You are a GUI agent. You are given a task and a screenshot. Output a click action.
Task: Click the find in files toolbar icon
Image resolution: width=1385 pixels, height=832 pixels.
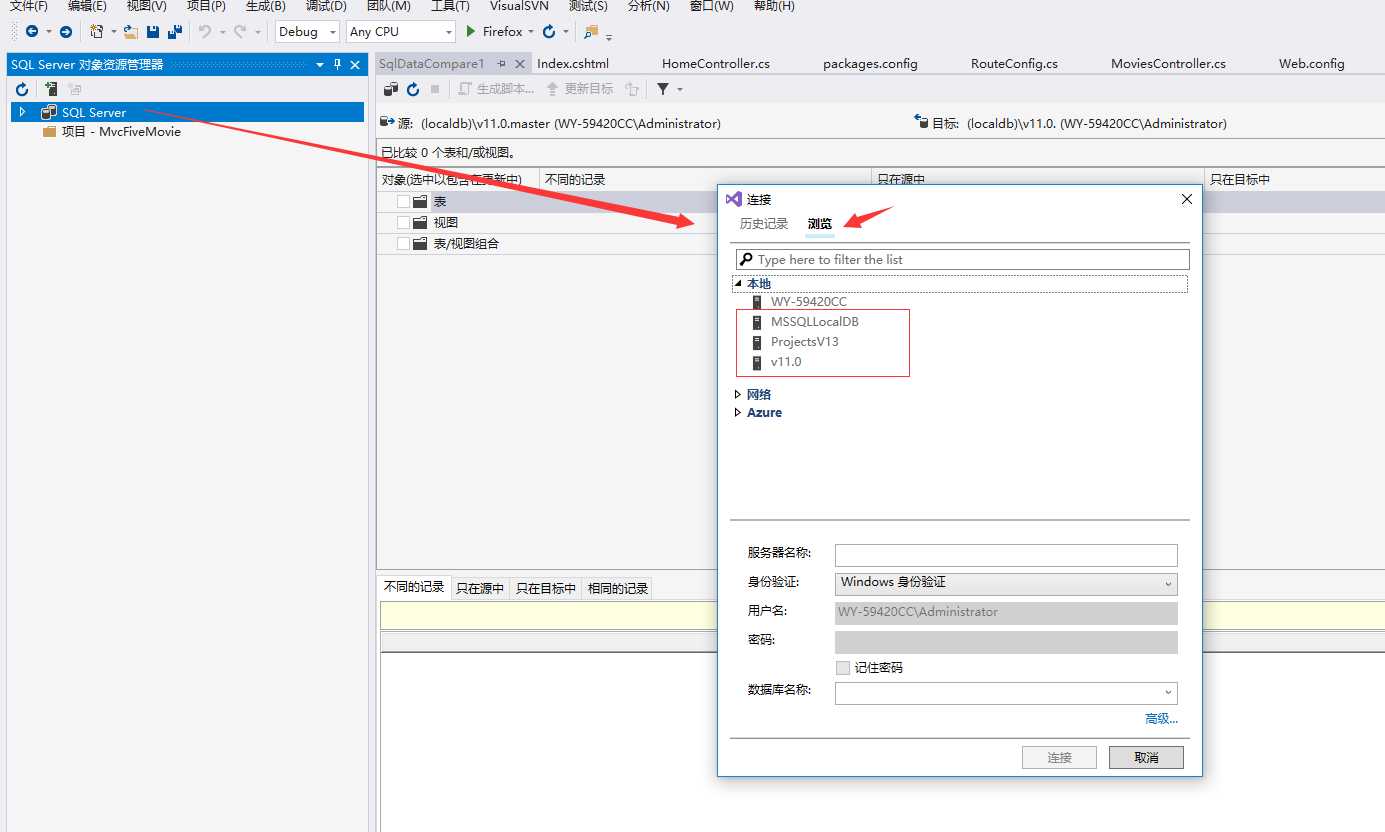click(591, 32)
